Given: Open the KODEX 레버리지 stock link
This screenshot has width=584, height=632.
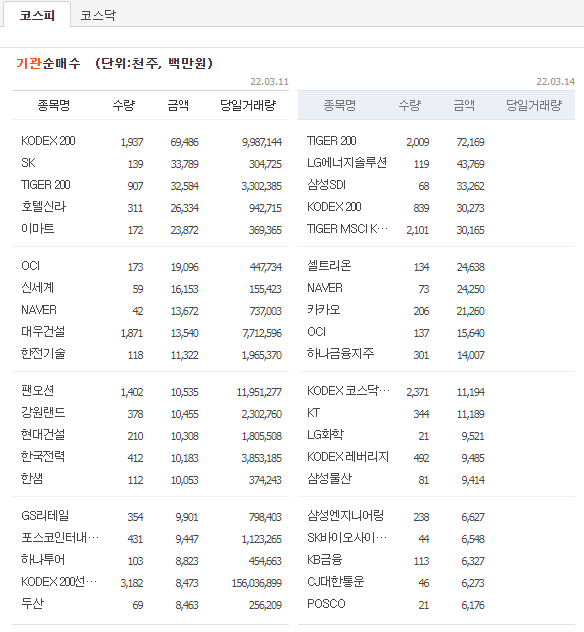Looking at the screenshot, I should (x=347, y=457).
